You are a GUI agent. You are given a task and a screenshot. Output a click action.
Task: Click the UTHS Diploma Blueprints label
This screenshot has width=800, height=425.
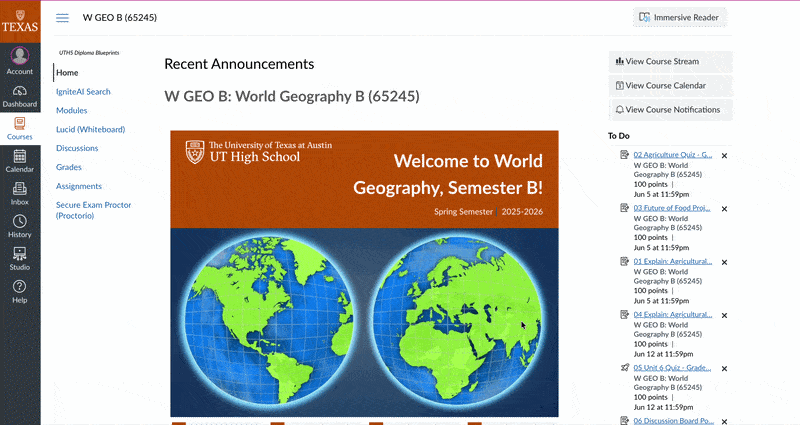[89, 53]
